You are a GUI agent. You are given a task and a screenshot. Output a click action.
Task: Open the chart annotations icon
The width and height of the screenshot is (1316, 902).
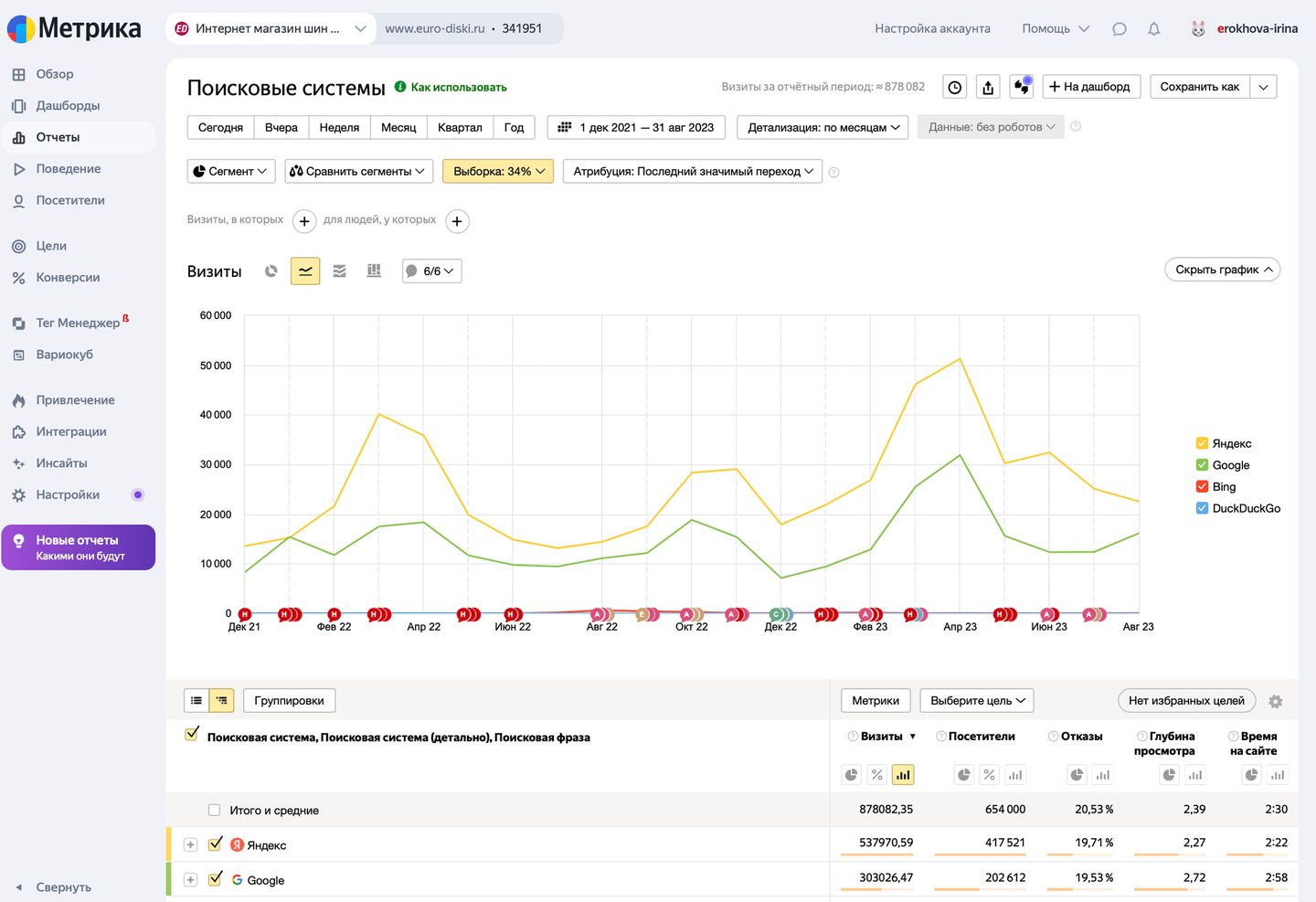(x=1022, y=87)
